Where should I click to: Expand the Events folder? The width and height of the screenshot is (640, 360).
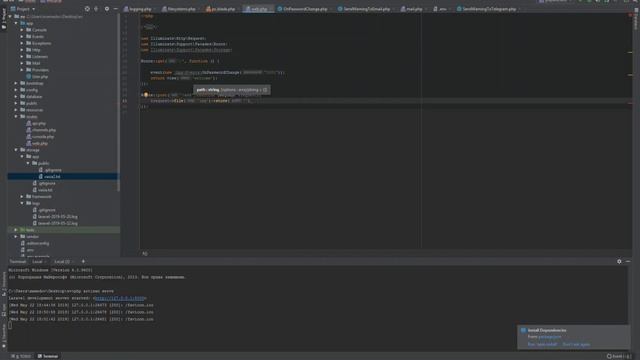(22, 36)
